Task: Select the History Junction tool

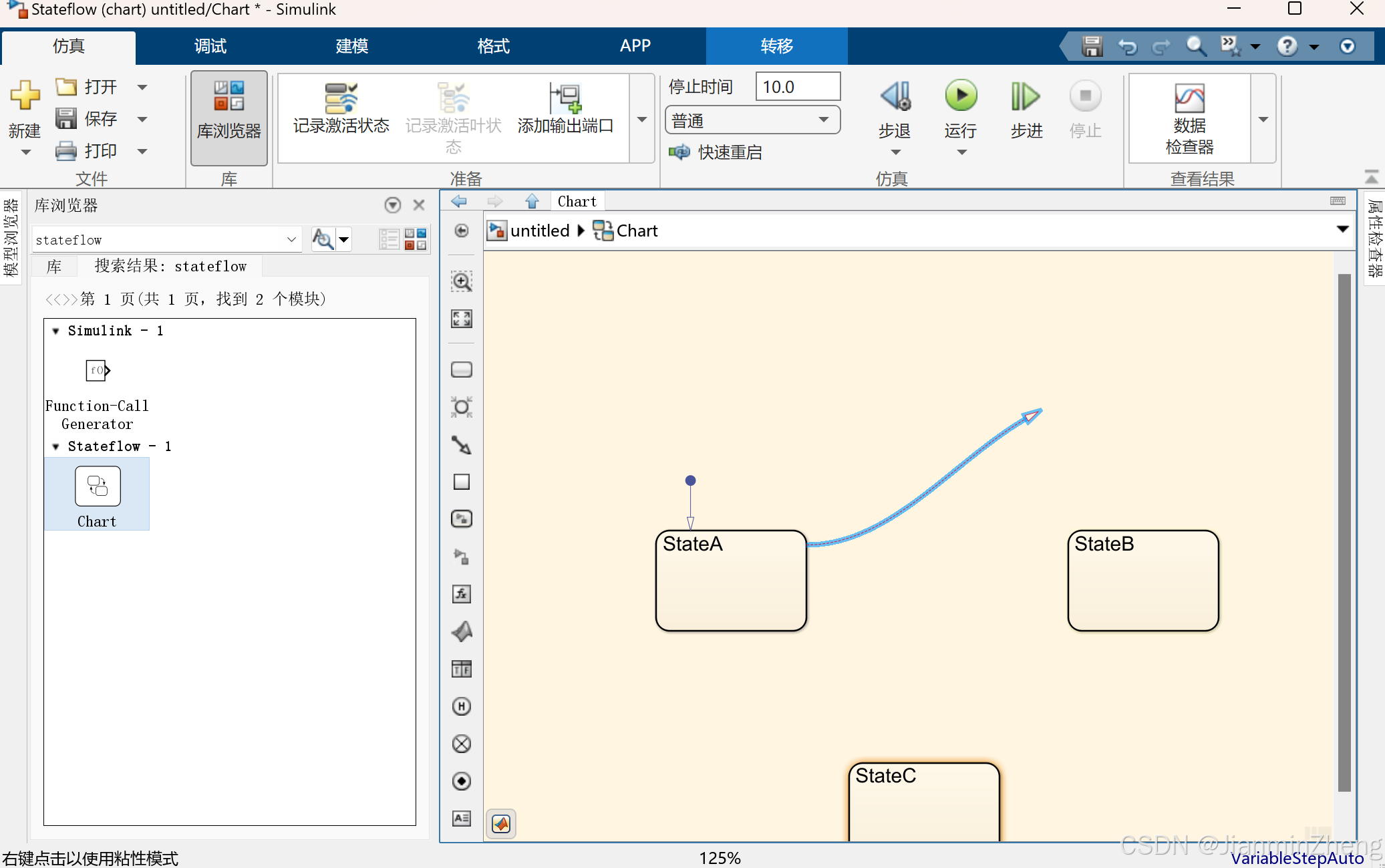Action: pos(462,706)
